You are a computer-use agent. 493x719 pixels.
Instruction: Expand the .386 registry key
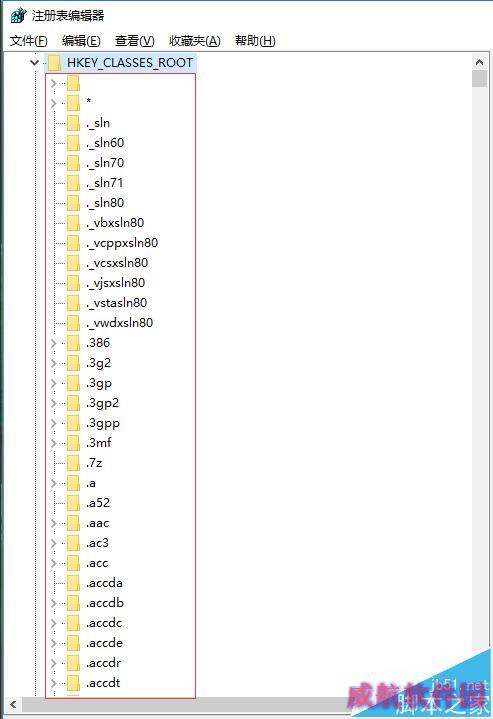click(53, 343)
